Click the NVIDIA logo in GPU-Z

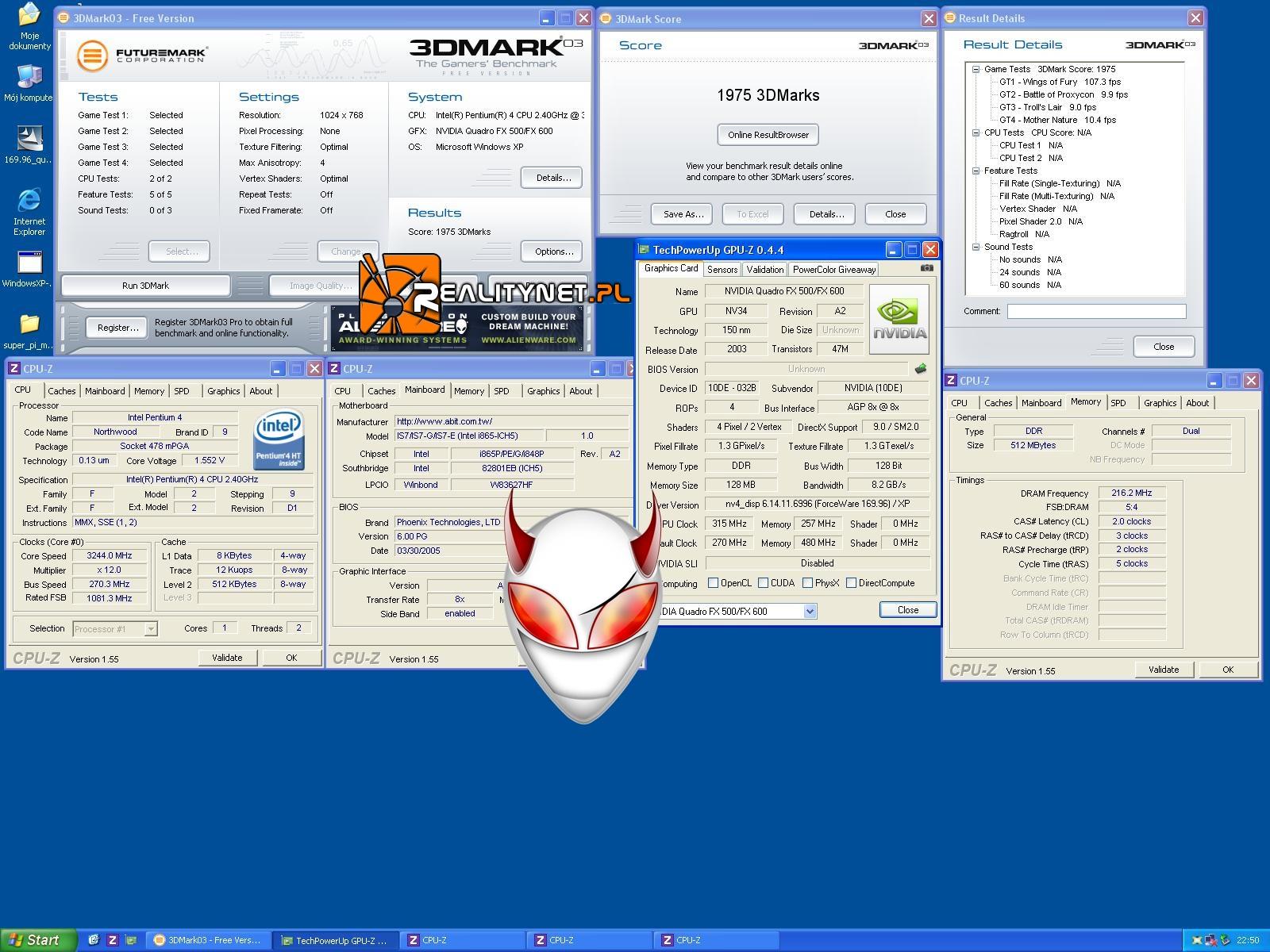(x=899, y=319)
